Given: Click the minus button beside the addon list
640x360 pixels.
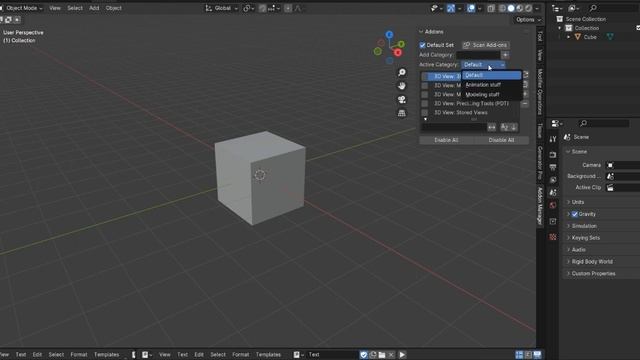Looking at the screenshot, I should pyautogui.click(x=525, y=104).
